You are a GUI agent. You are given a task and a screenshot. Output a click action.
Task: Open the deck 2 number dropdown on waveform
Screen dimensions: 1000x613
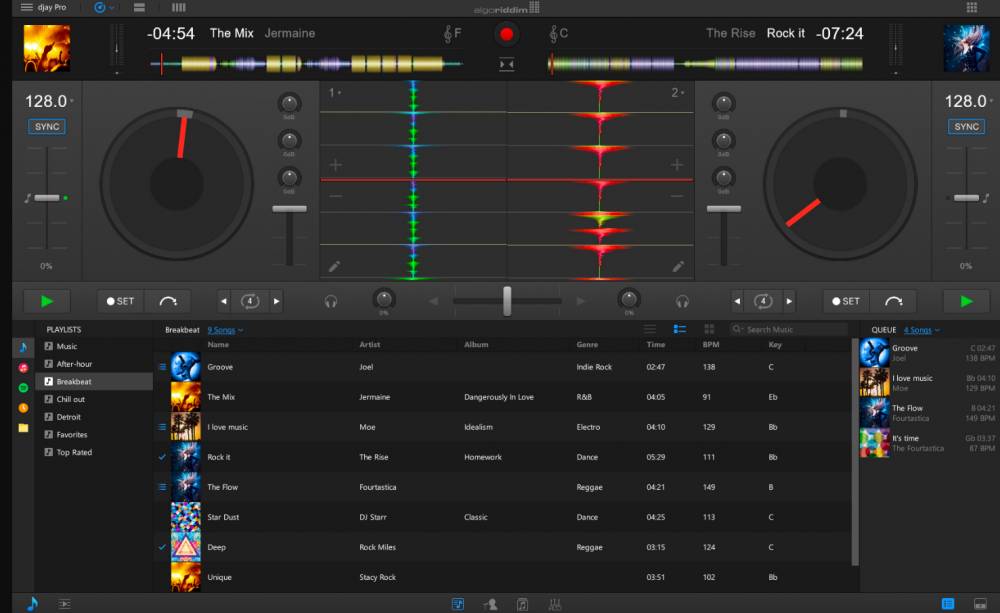[677, 92]
